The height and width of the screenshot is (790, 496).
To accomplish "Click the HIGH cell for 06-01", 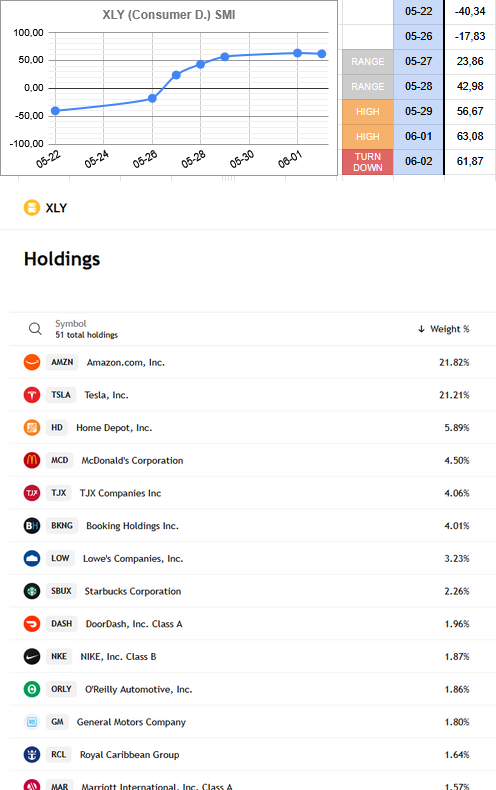I will tap(367, 137).
